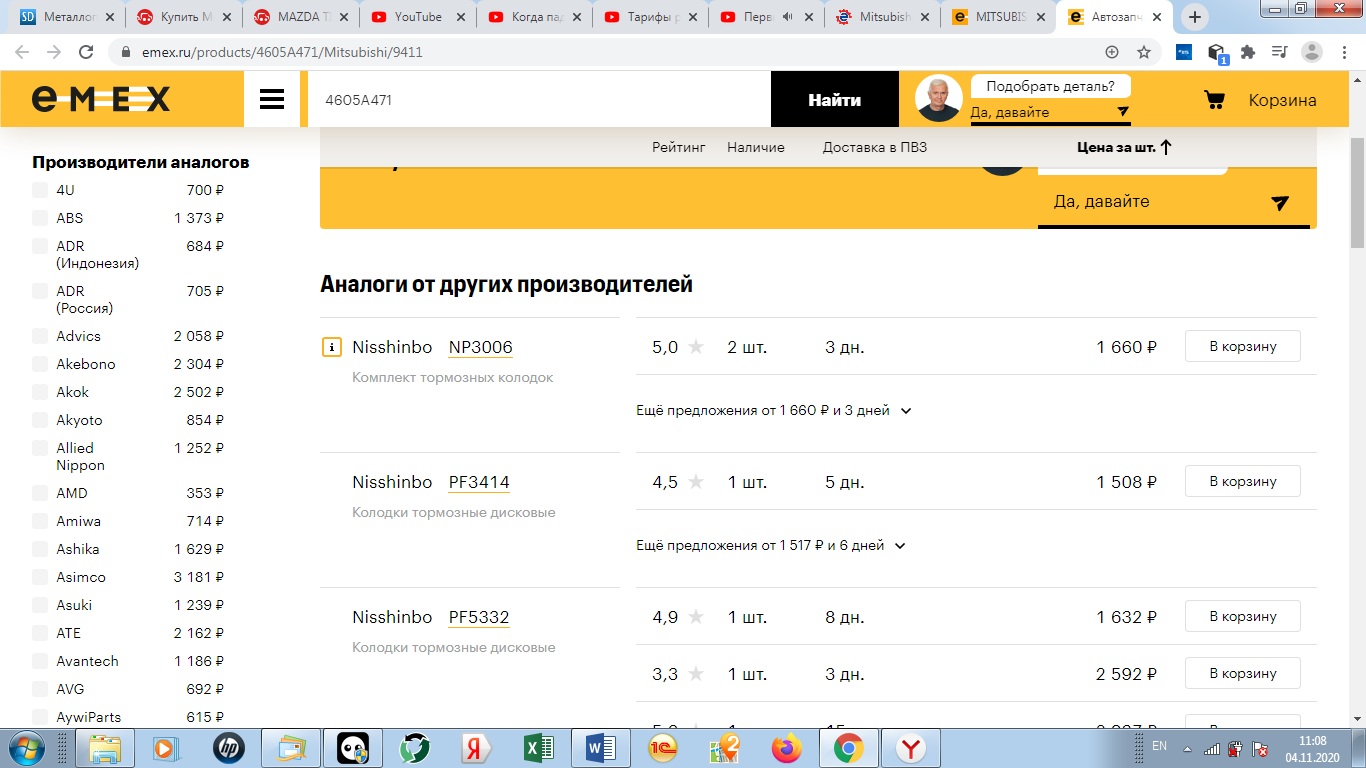Select the Advics checkbox
The image size is (1366, 768).
click(x=40, y=336)
